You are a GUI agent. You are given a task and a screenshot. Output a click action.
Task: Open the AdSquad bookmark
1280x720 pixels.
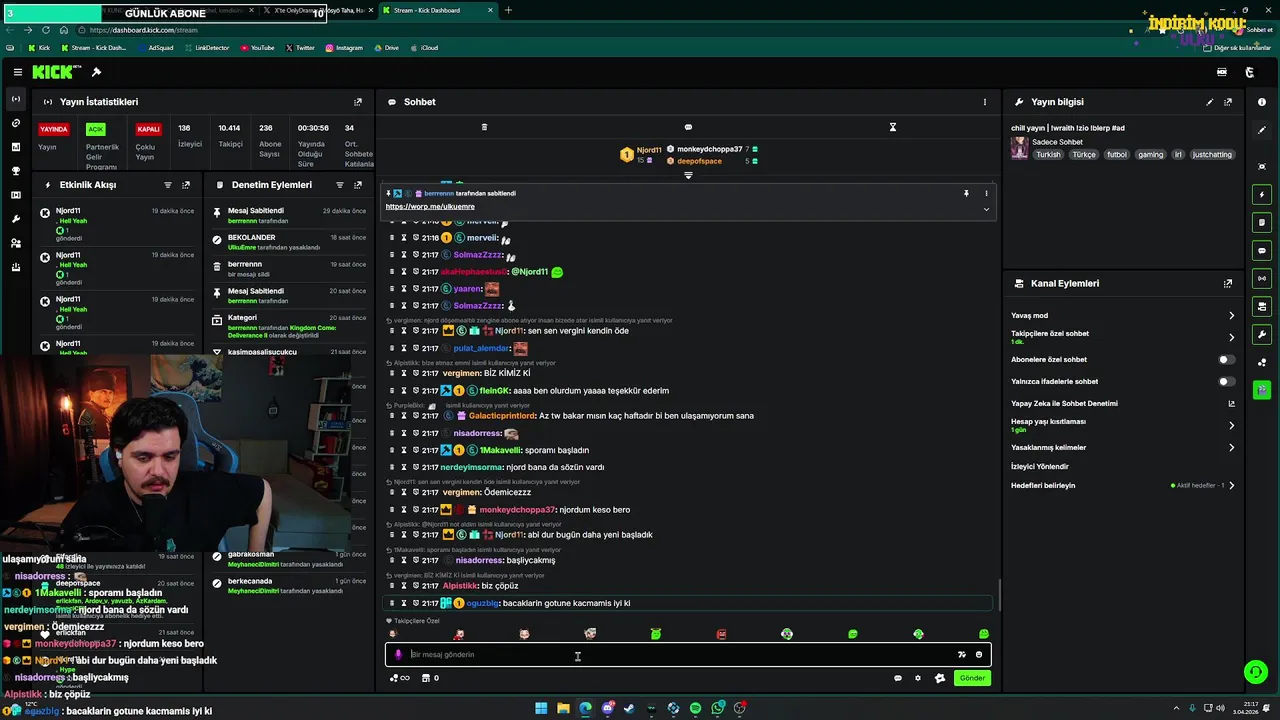point(155,47)
